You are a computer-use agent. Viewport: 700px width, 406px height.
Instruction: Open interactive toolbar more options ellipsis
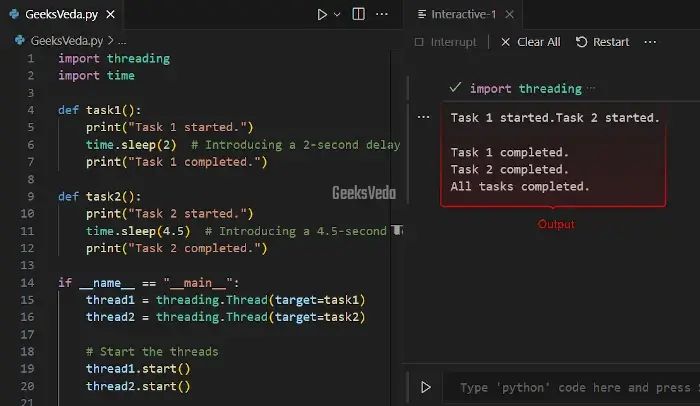pyautogui.click(x=650, y=42)
